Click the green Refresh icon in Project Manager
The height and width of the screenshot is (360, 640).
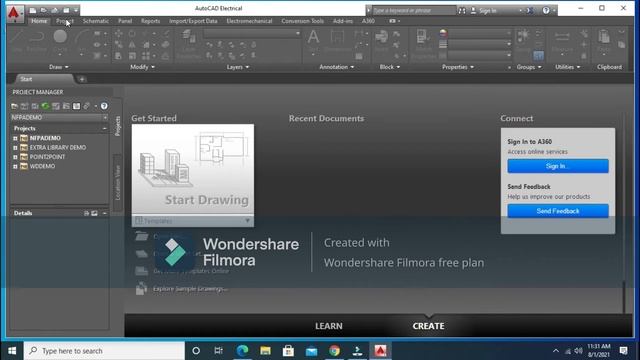[x=45, y=106]
